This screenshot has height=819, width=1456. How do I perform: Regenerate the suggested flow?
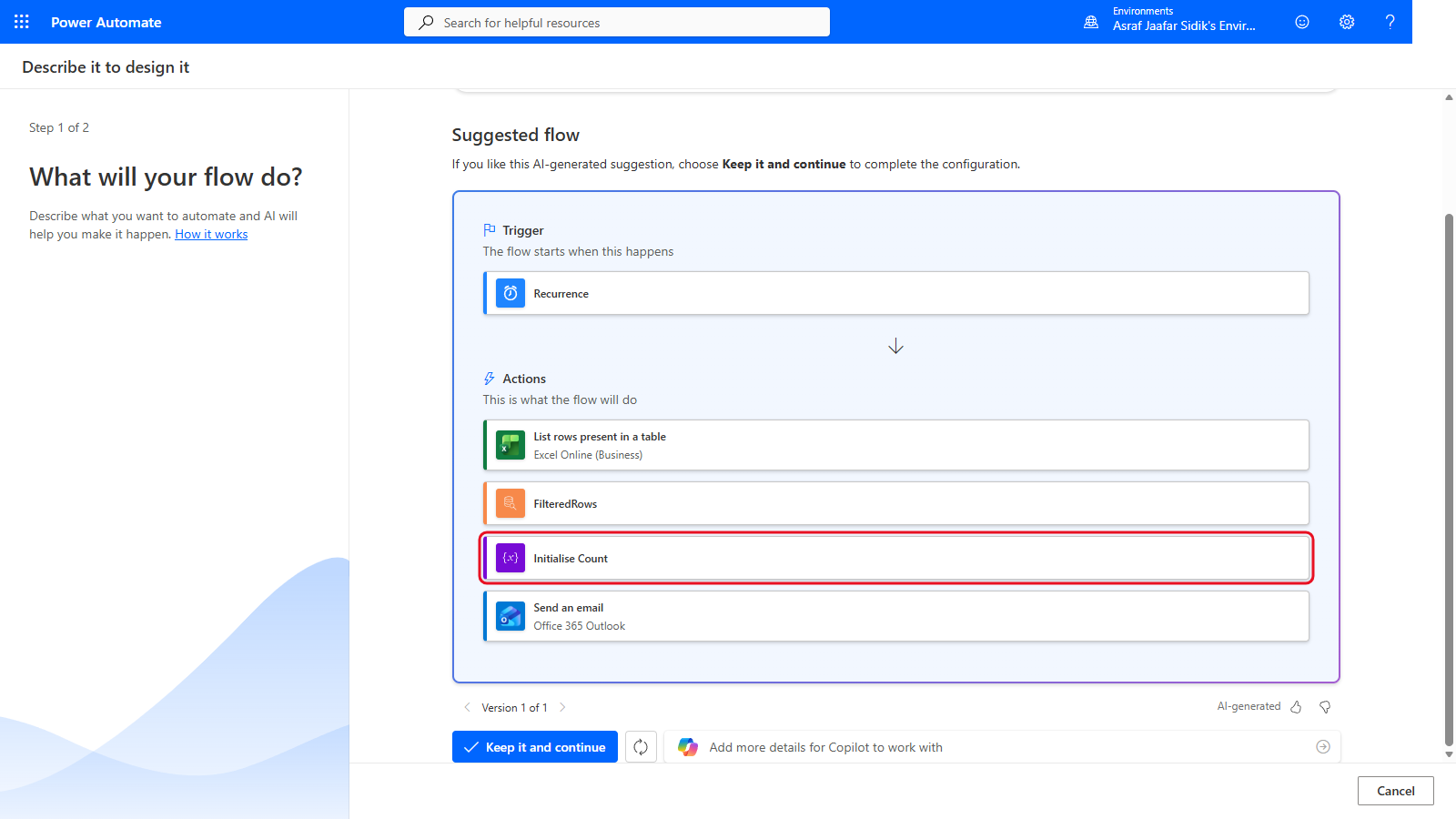point(641,747)
